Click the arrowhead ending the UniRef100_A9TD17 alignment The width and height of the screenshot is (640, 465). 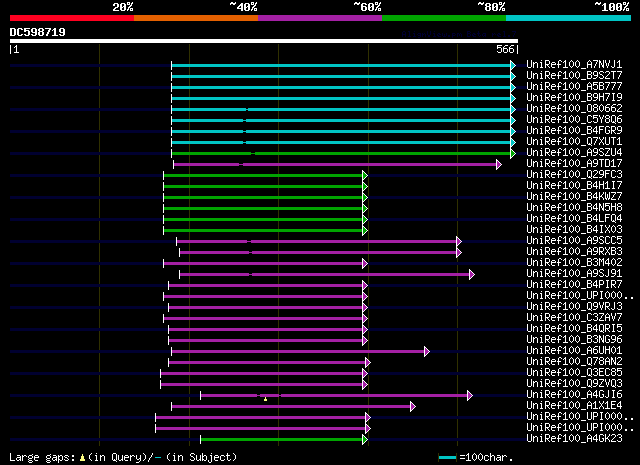[x=499, y=165]
